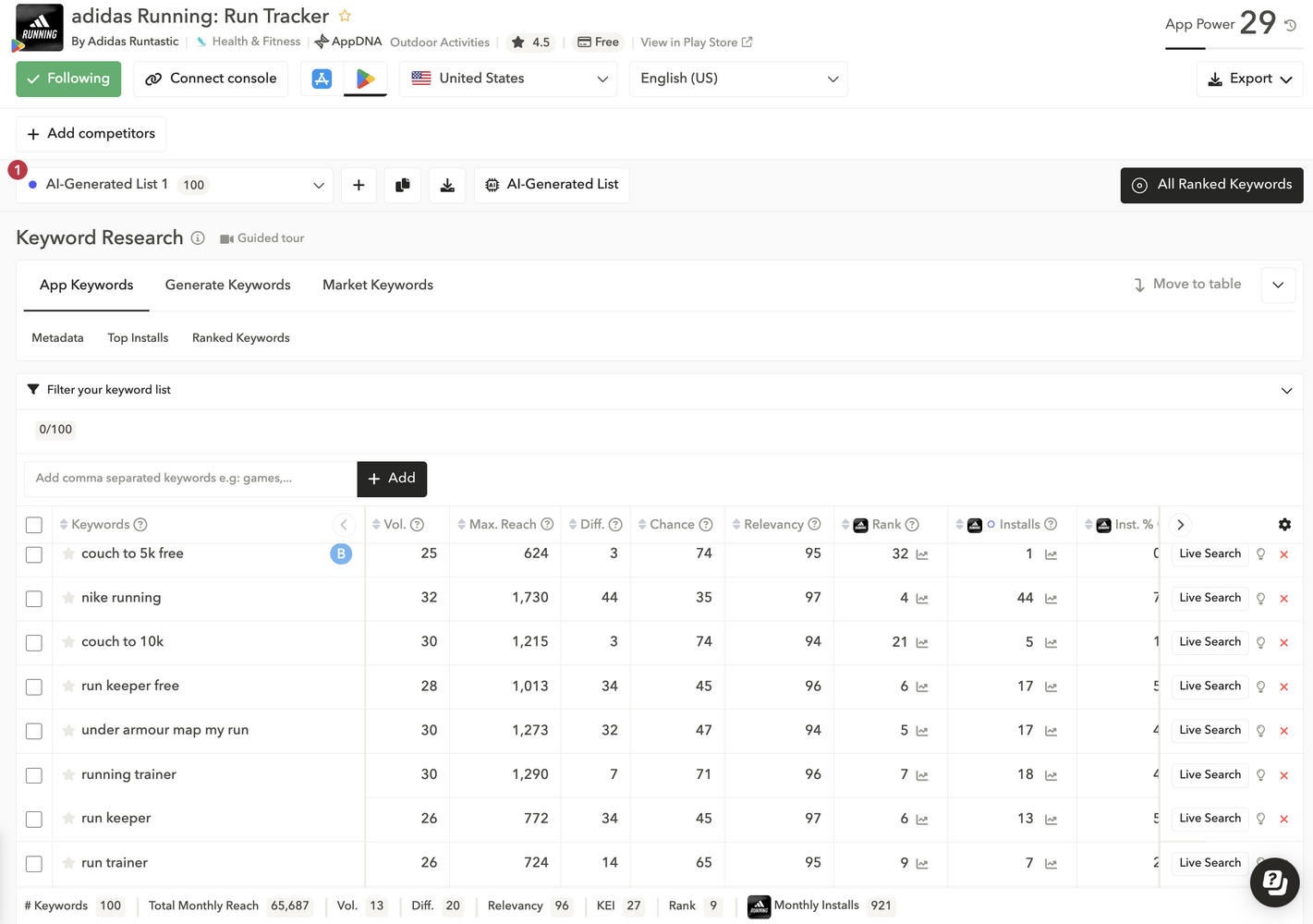This screenshot has height=924, width=1313.
Task: Remove the nike running keyword row
Action: point(1283,599)
